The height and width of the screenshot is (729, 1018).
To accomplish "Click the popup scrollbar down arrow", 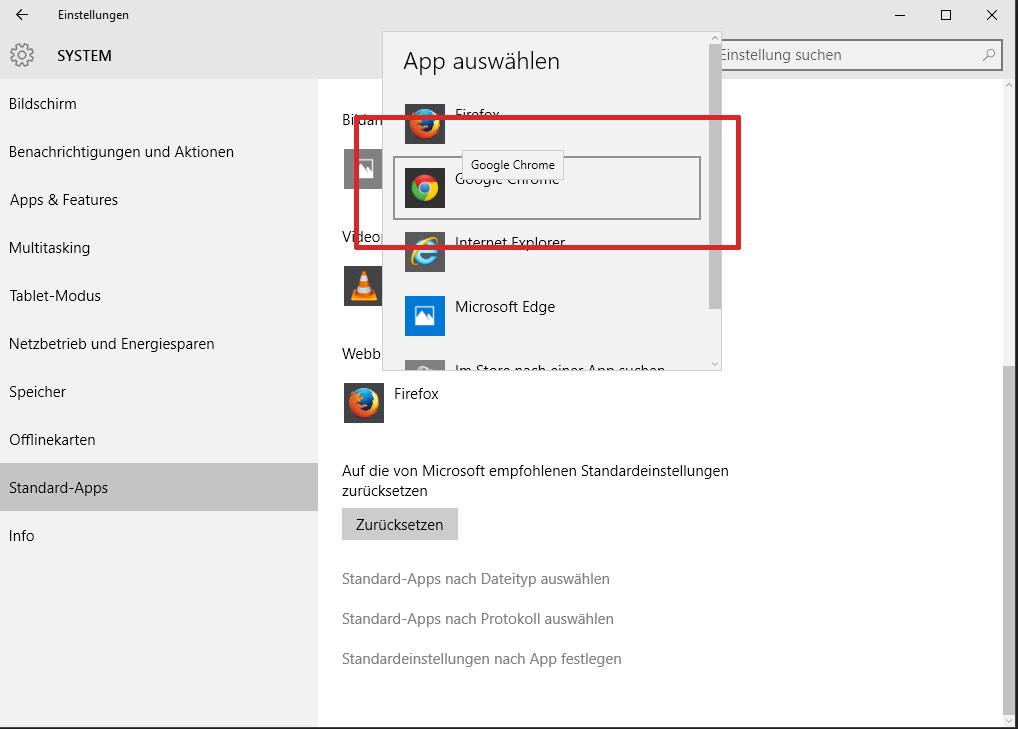I will [715, 364].
